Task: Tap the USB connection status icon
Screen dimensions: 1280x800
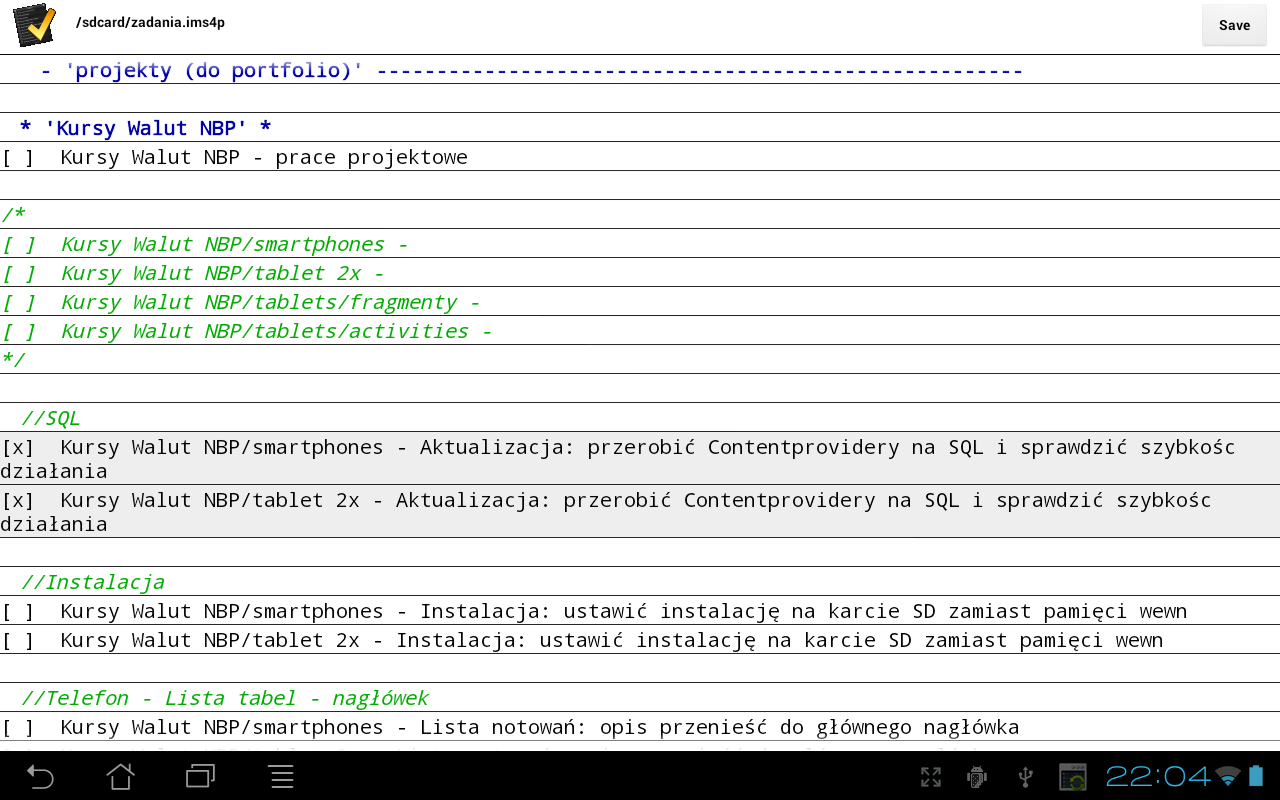Action: 1025,777
